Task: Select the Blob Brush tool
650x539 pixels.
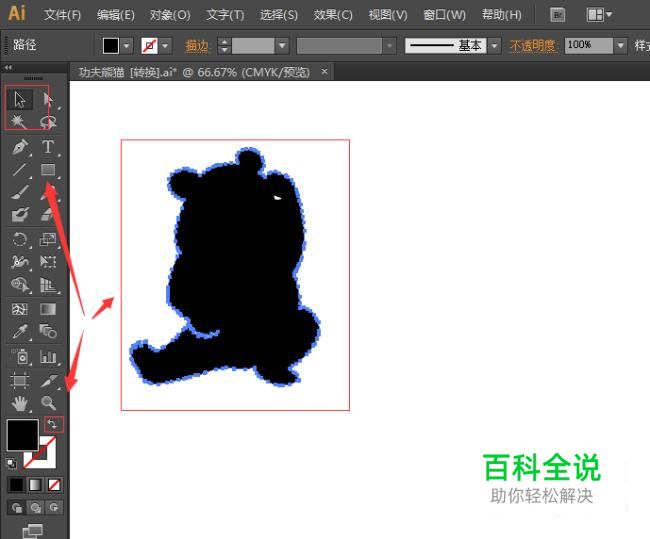Action: pyautogui.click(x=19, y=214)
